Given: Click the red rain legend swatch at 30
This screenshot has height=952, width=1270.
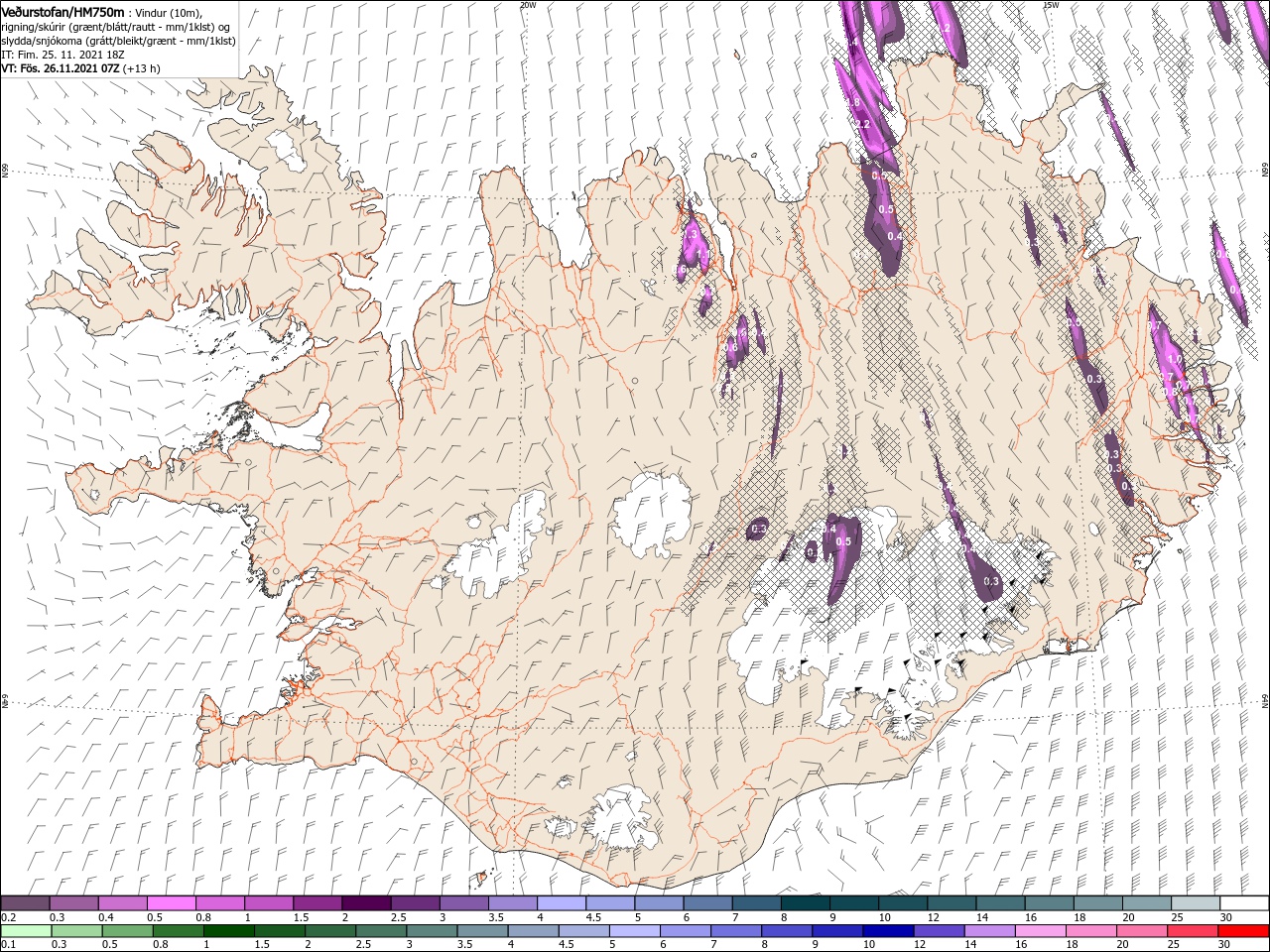Looking at the screenshot, I should [1243, 931].
